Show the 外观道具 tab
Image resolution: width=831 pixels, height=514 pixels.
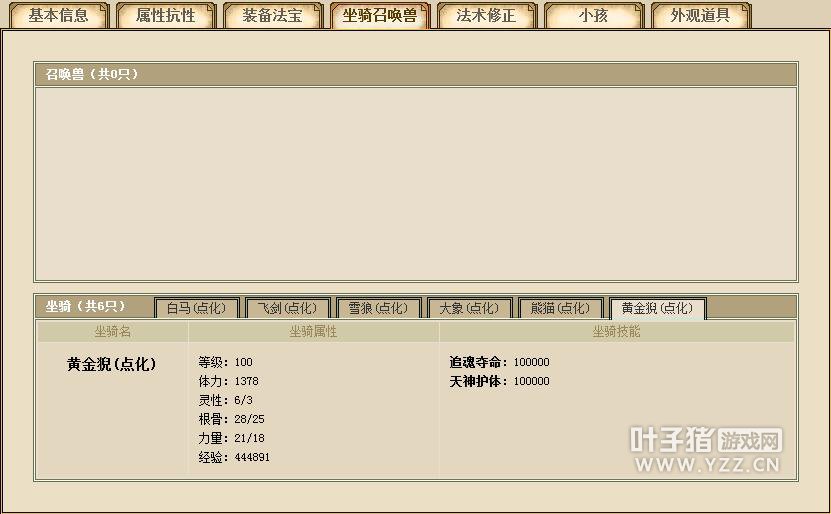pyautogui.click(x=700, y=16)
